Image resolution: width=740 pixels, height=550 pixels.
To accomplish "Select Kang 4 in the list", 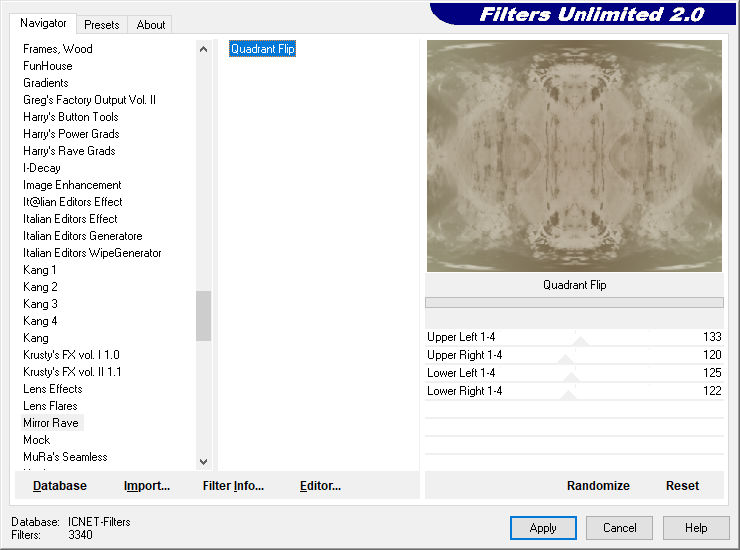I will click(x=40, y=321).
